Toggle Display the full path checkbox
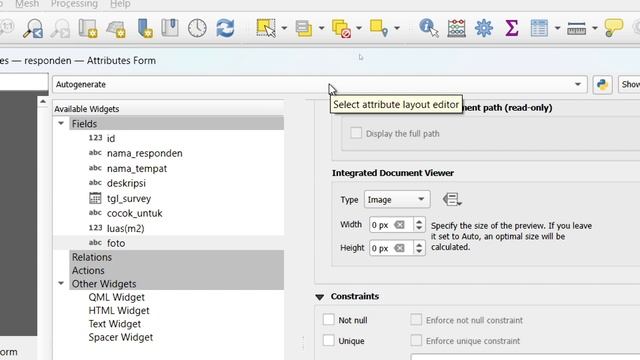 (356, 133)
